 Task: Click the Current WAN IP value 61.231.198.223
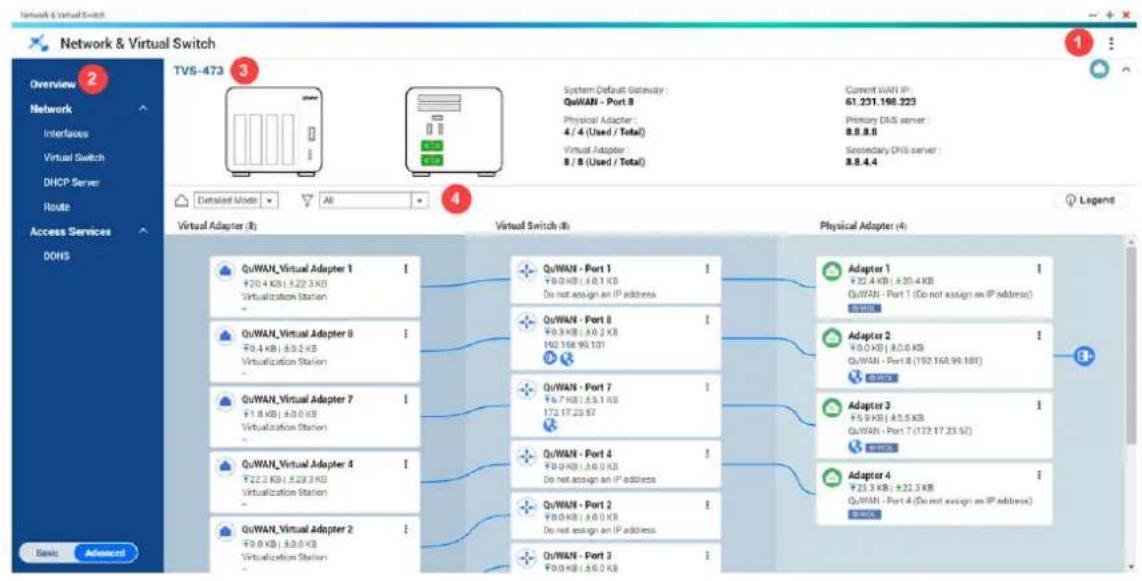881,102
